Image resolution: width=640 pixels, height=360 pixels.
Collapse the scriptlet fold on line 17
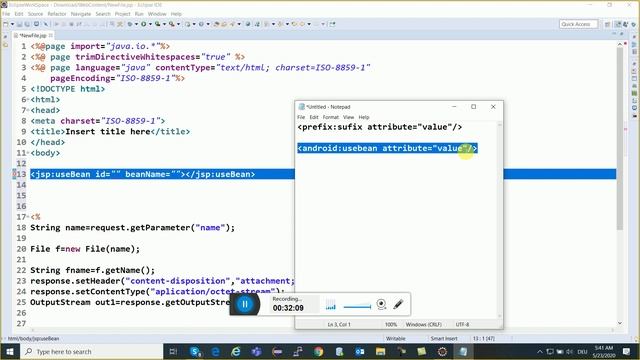(28, 217)
